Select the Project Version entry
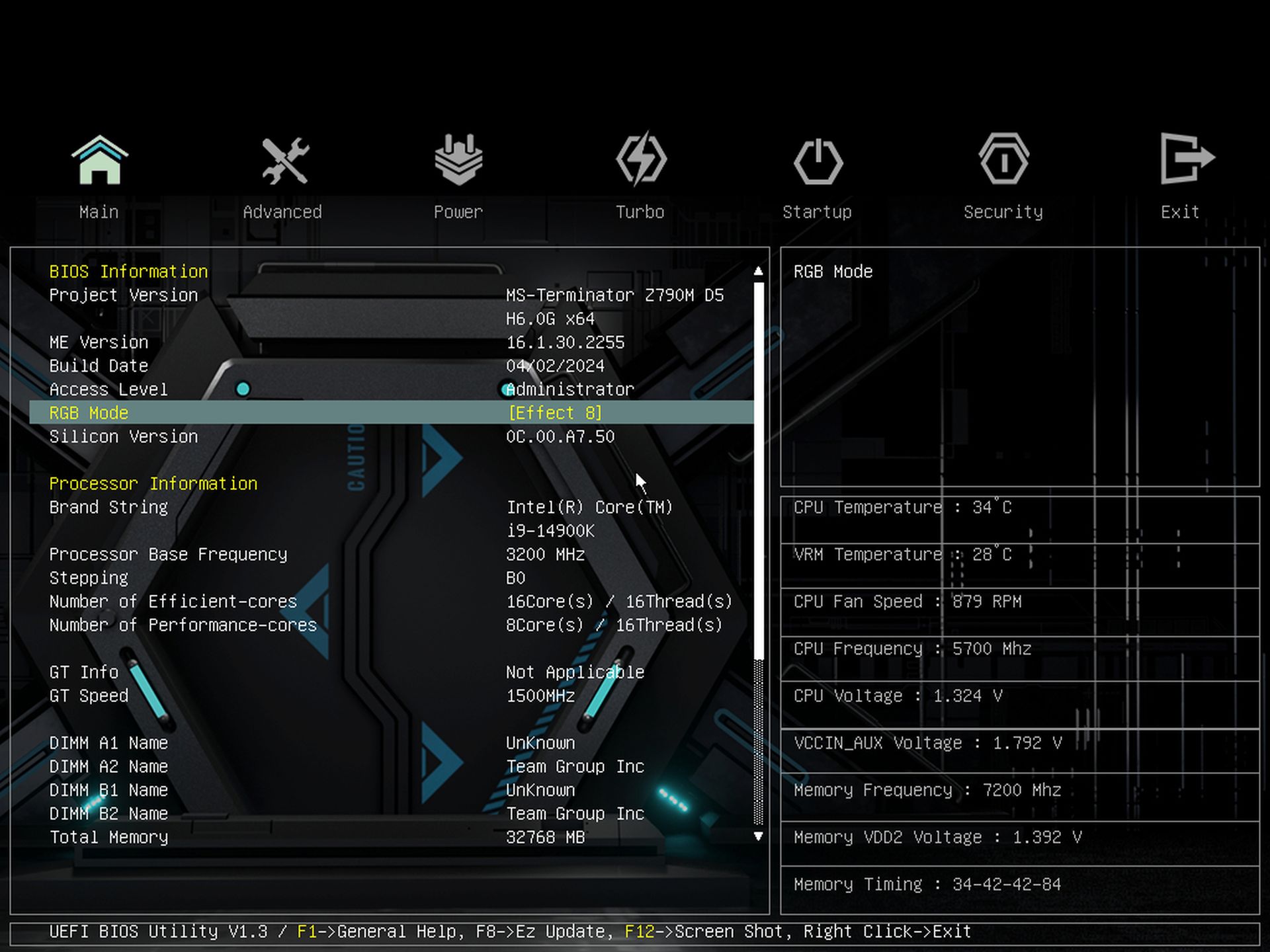Screen dimensions: 1270x952 coord(124,296)
